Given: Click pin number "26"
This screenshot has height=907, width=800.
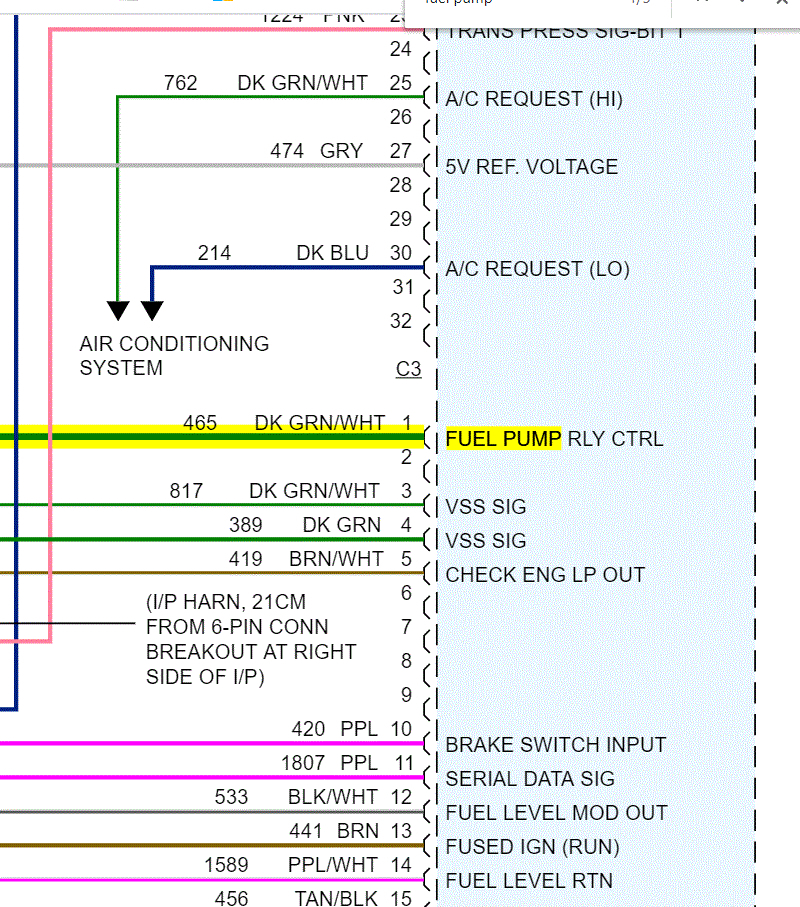Looking at the screenshot, I should [400, 117].
